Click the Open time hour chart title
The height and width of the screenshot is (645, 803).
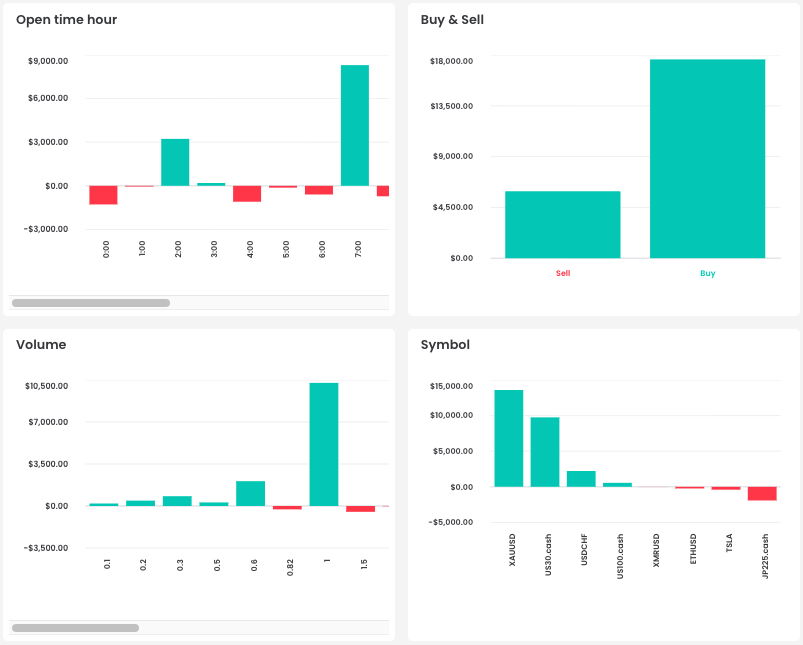click(66, 19)
